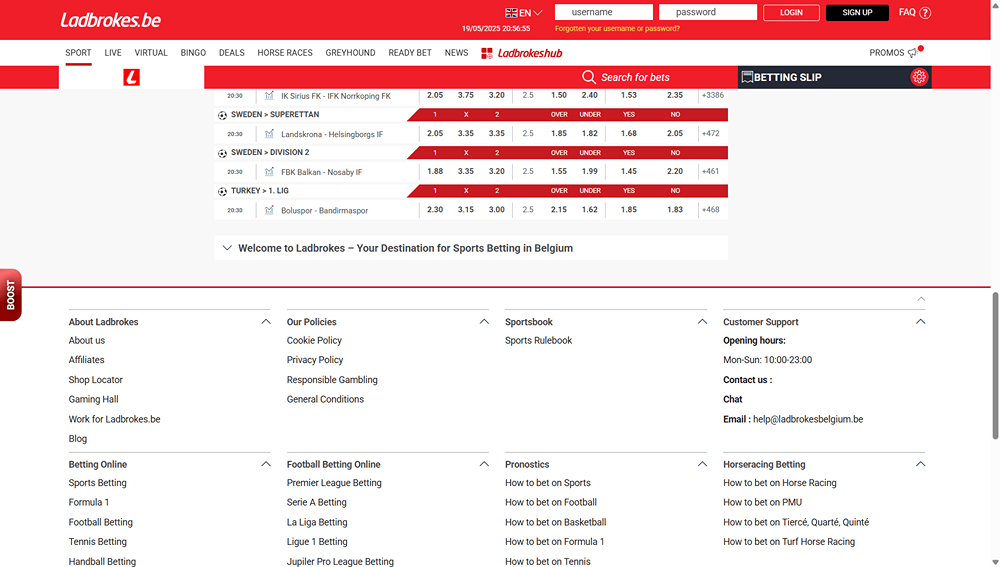Screen dimensions: 1000x567
Task: Collapse Our Policies footer section
Action: click(484, 321)
